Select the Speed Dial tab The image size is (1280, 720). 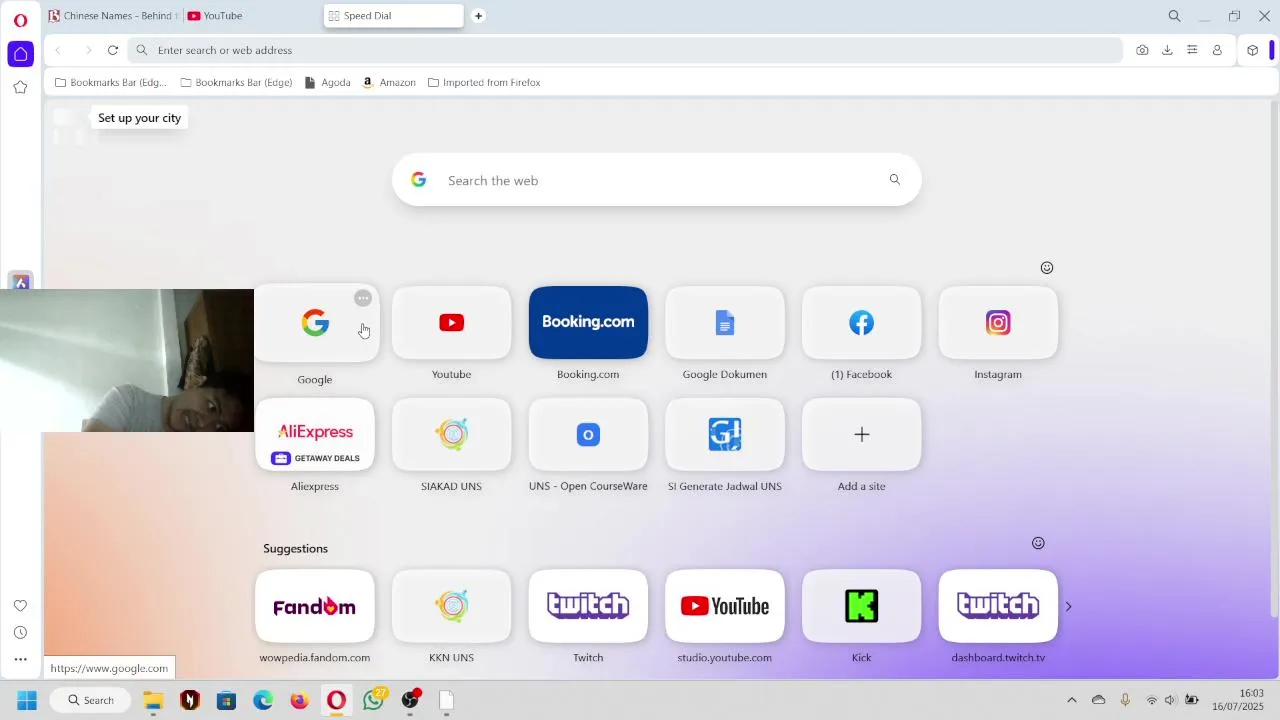pyautogui.click(x=393, y=16)
